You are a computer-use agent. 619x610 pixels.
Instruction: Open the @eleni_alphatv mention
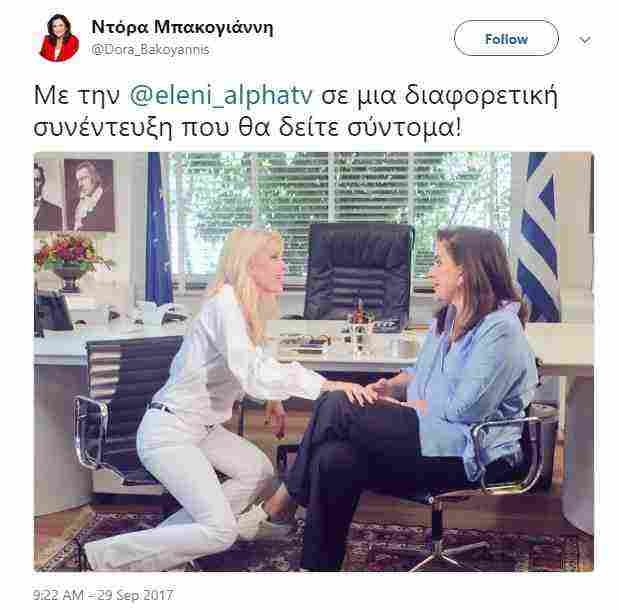coord(221,96)
